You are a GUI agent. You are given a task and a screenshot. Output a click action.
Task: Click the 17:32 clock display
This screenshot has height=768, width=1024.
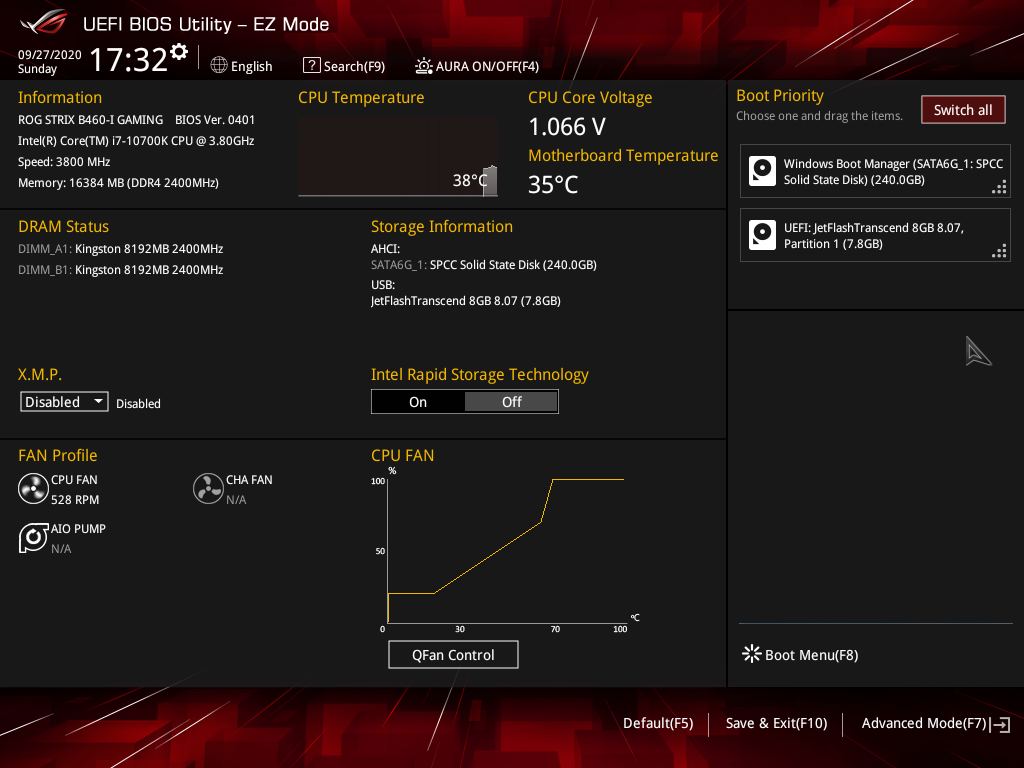click(129, 59)
